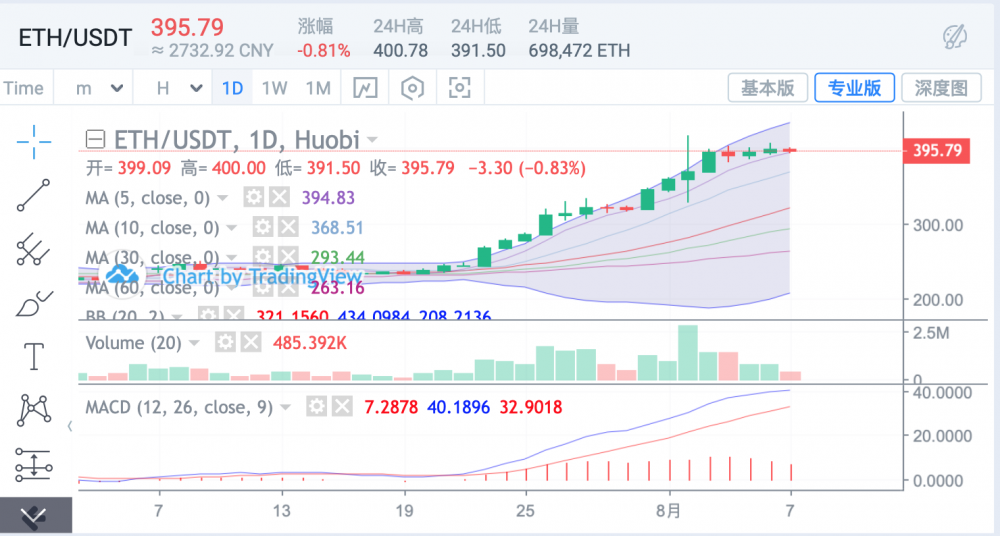Toggle fullscreen chart mode icon
The width and height of the screenshot is (1000, 536).
(x=460, y=87)
